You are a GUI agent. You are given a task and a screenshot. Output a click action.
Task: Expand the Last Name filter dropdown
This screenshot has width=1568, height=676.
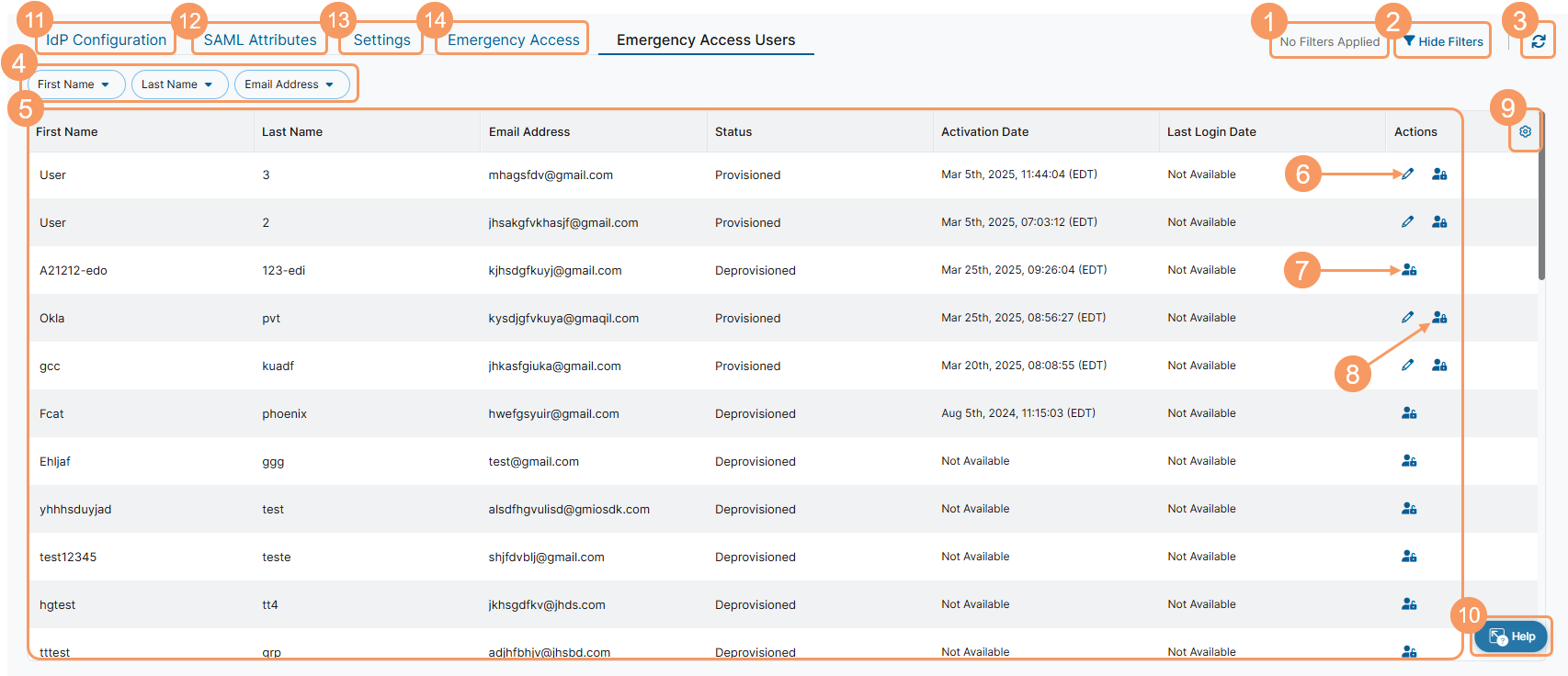pyautogui.click(x=178, y=84)
